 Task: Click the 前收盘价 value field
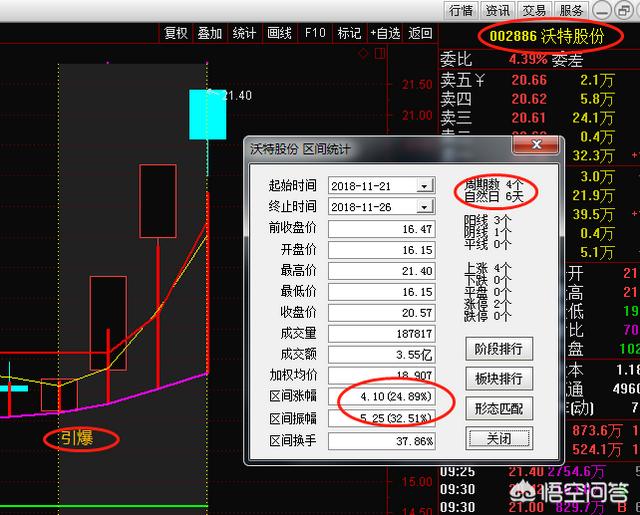382,228
